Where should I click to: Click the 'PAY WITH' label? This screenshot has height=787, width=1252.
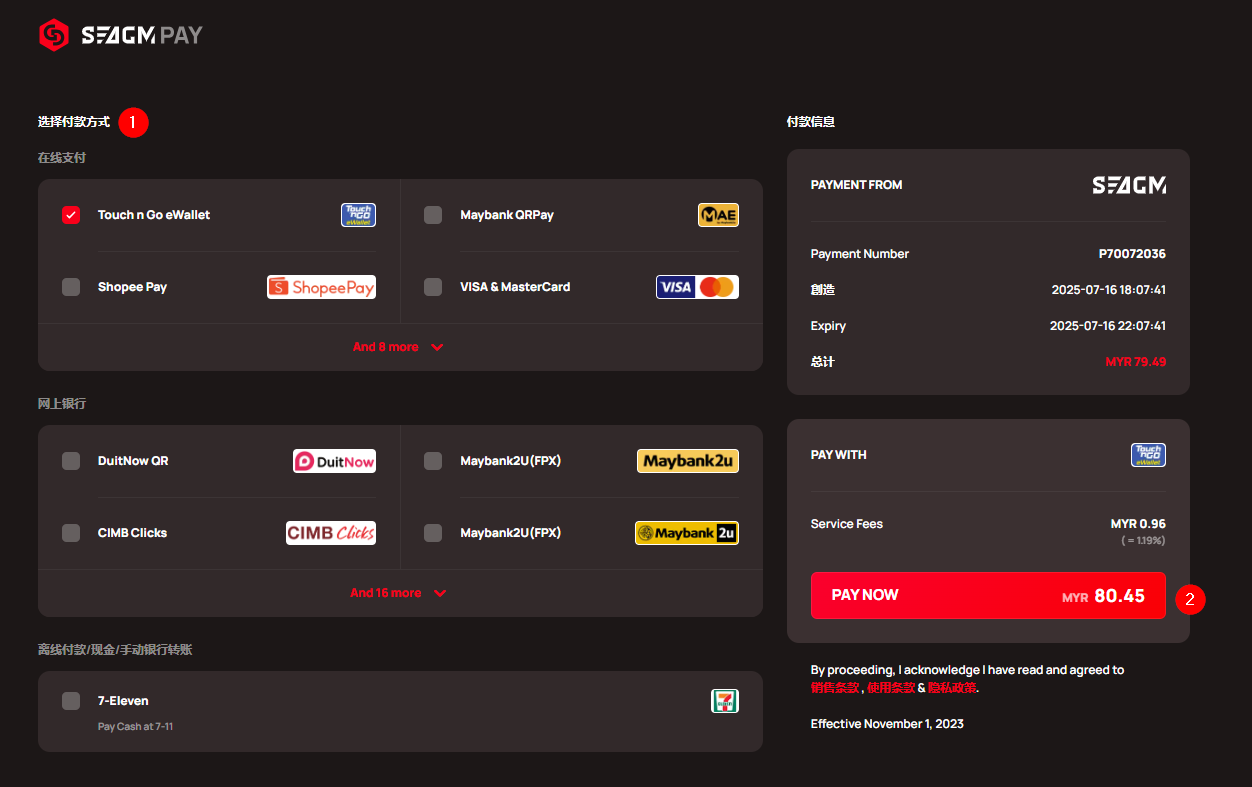point(838,455)
